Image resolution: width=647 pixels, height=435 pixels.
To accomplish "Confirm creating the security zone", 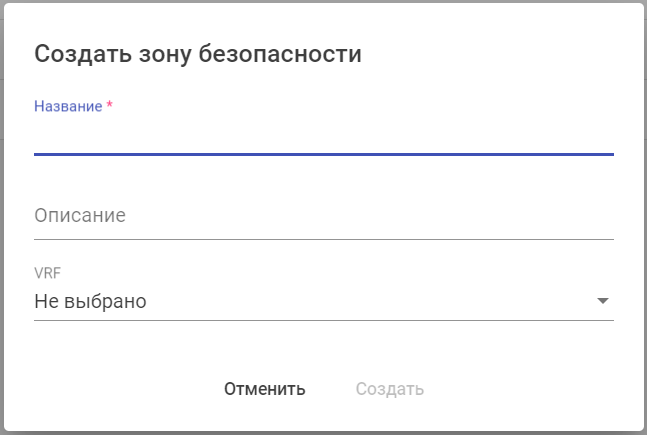I will (389, 389).
